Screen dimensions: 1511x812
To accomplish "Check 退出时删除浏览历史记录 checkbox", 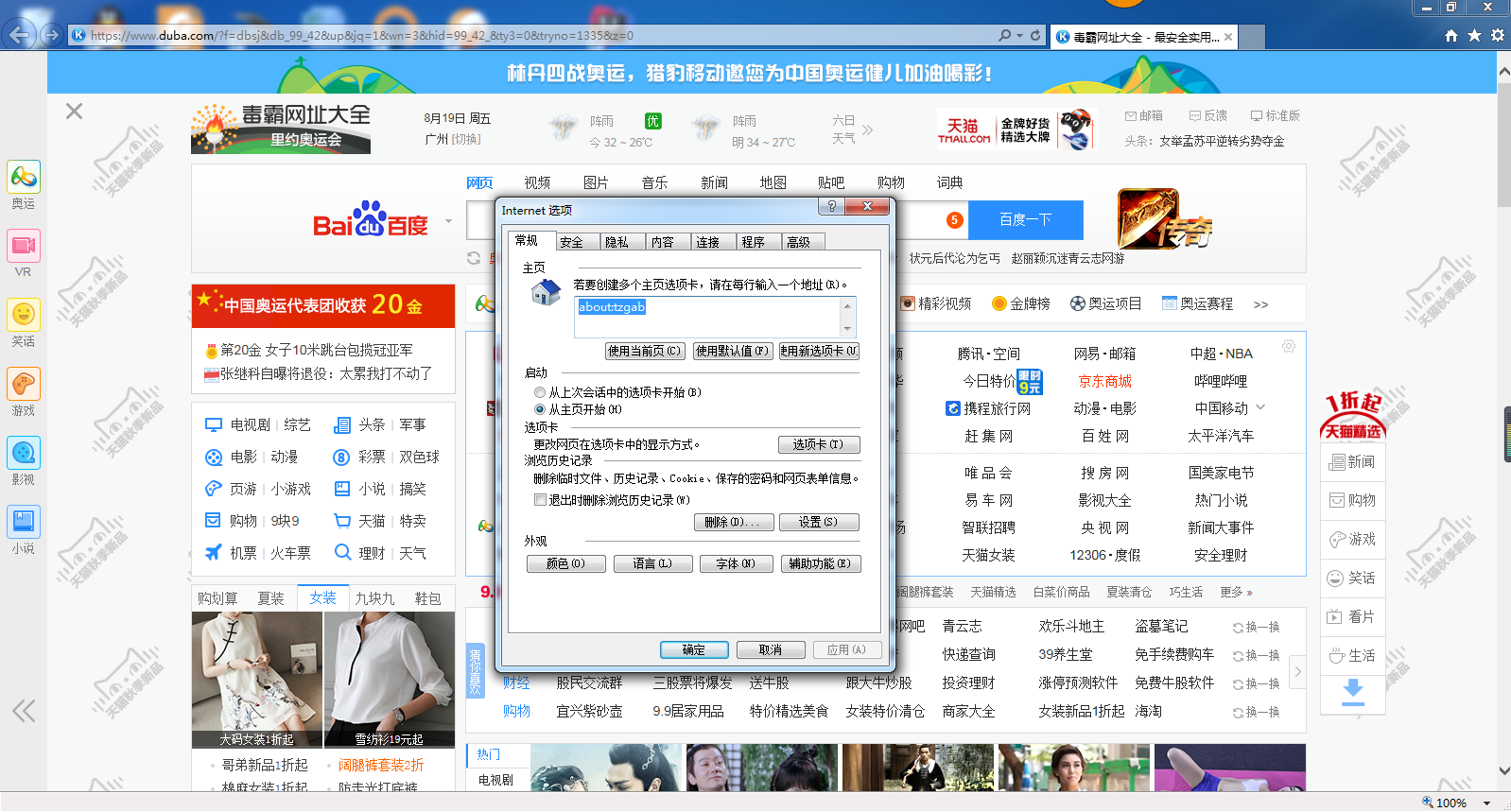I will point(540,500).
